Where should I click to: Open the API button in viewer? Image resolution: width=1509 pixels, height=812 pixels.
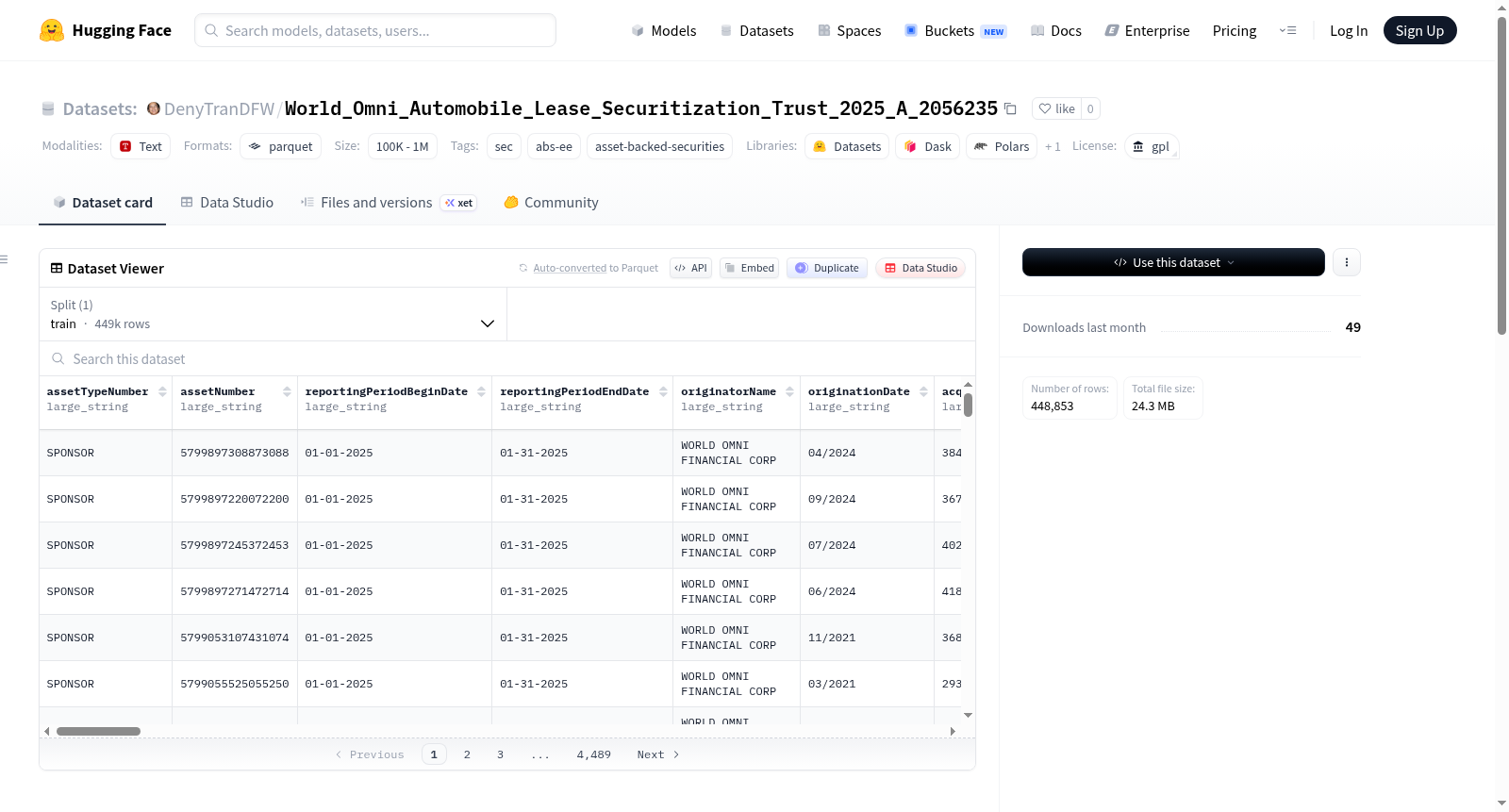(690, 268)
